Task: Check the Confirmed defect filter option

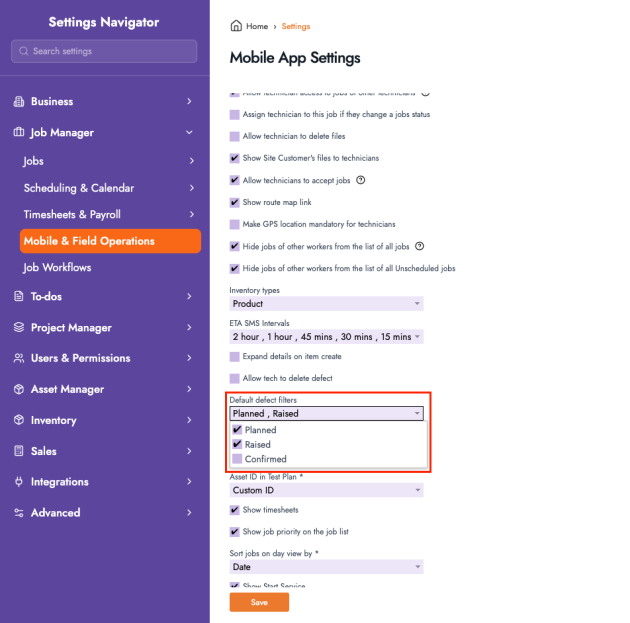Action: point(236,459)
